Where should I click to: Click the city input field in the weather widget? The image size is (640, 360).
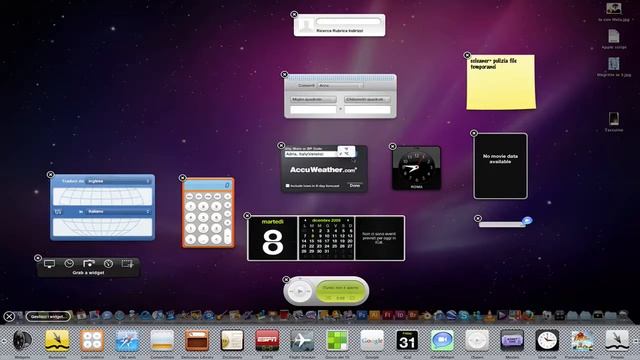click(311, 154)
